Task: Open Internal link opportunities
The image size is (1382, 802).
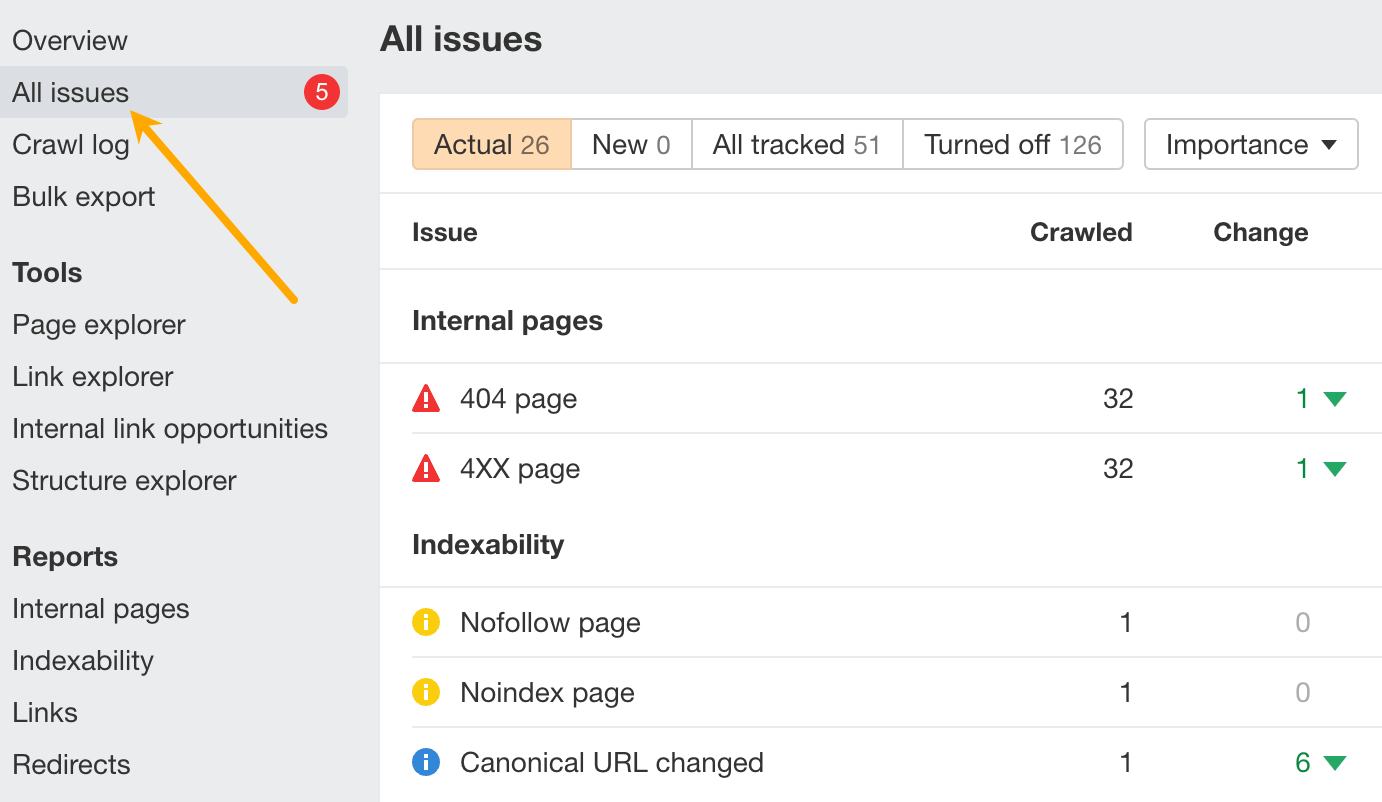Action: pos(170,428)
